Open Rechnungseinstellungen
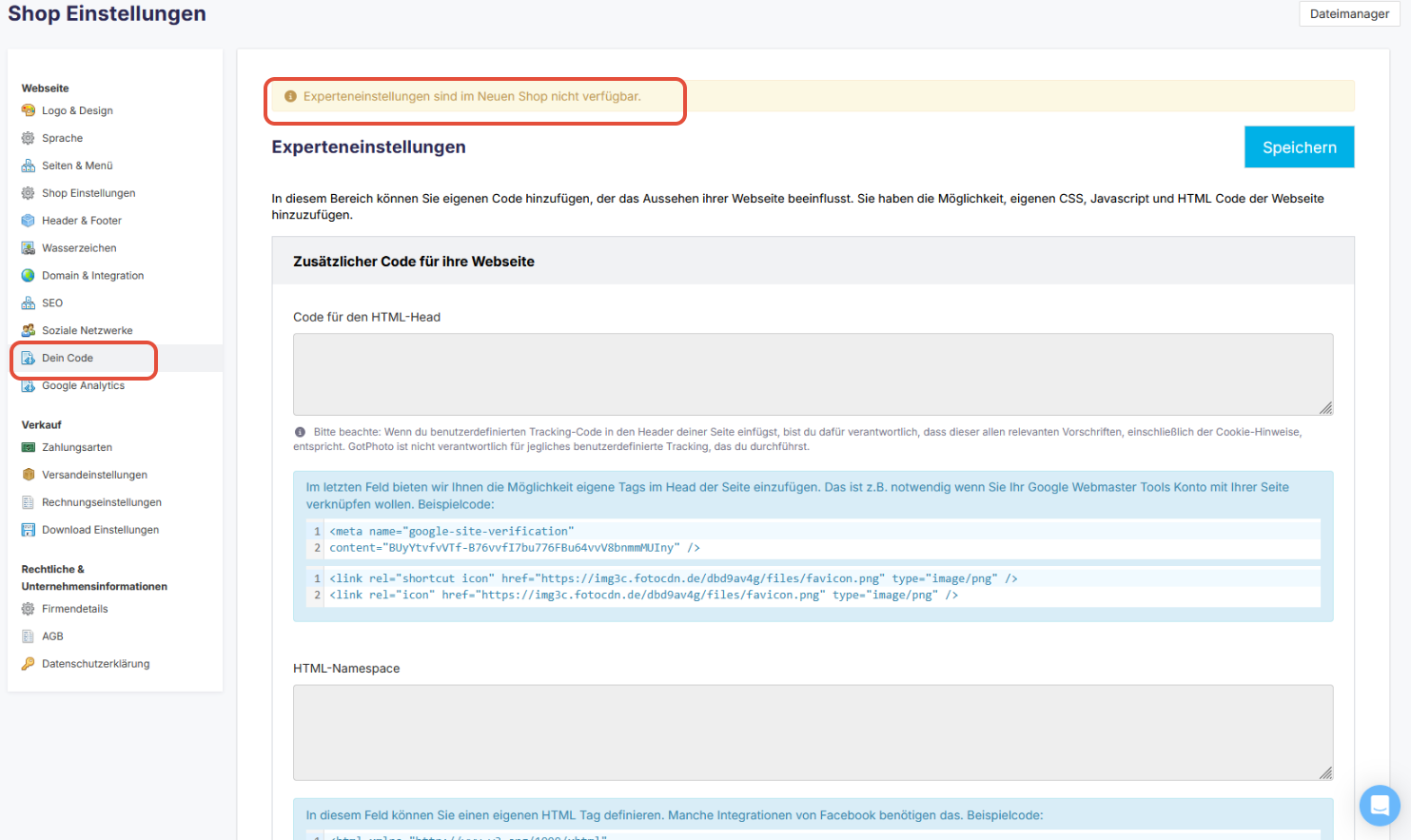 coord(102,502)
